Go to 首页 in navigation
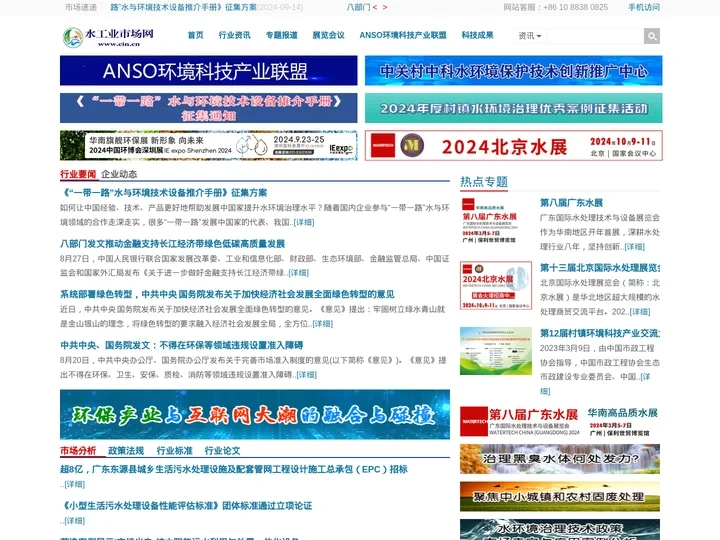 click(195, 35)
